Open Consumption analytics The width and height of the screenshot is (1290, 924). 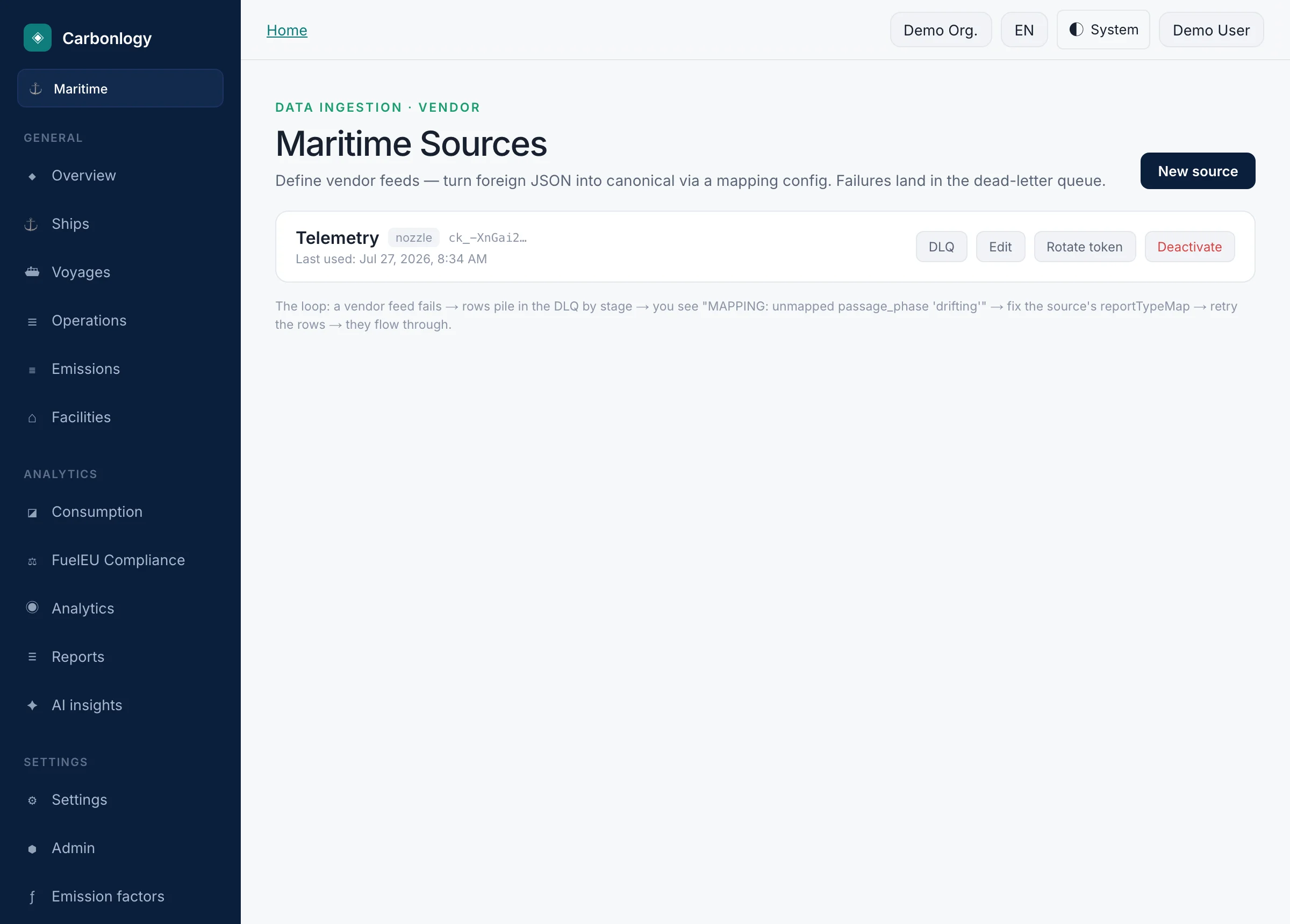pyautogui.click(x=120, y=512)
